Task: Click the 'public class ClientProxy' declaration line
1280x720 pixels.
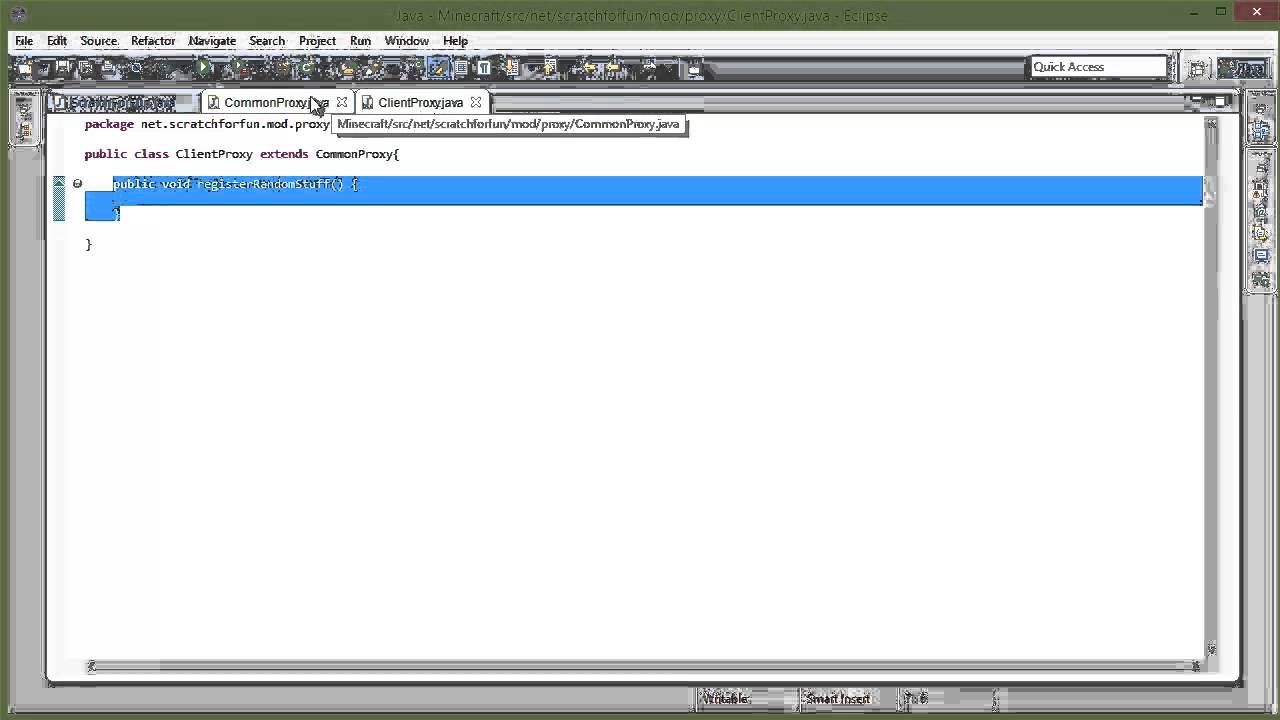Action: pos(242,154)
